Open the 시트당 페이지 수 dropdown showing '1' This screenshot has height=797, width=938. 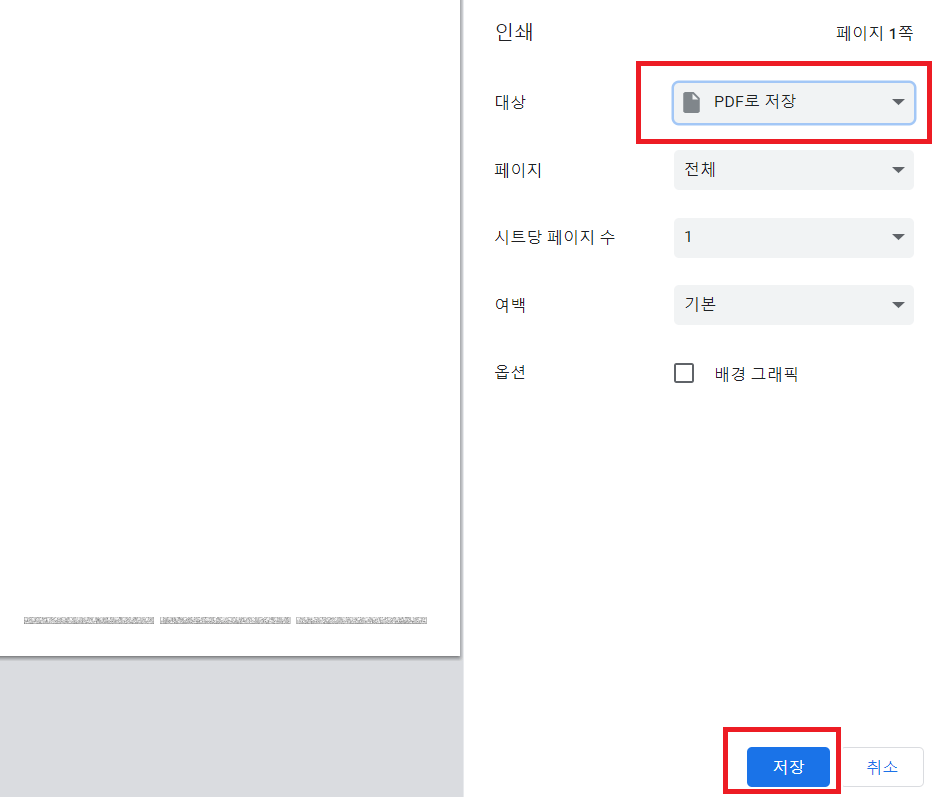coord(793,237)
